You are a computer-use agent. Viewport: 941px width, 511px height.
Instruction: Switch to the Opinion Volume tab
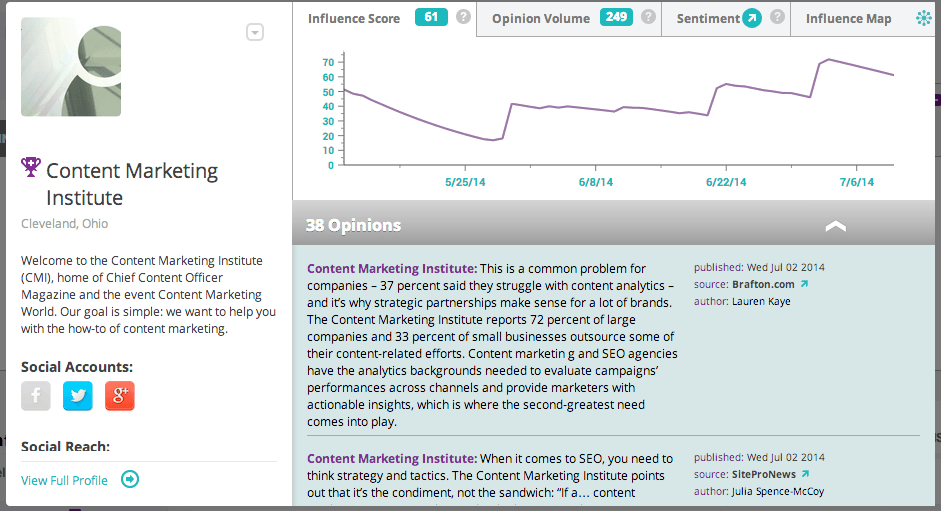540,19
